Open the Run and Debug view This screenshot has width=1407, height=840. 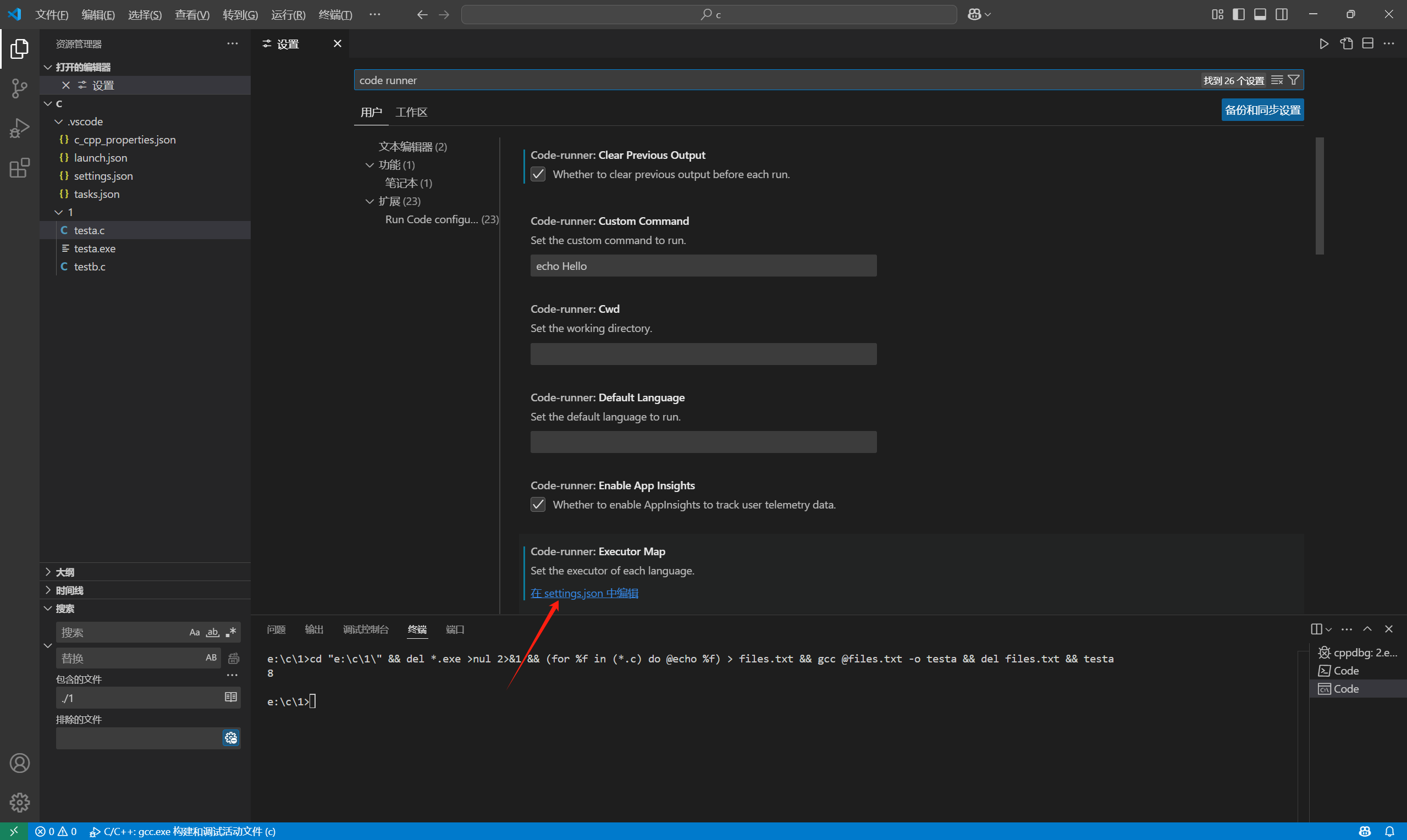19,128
